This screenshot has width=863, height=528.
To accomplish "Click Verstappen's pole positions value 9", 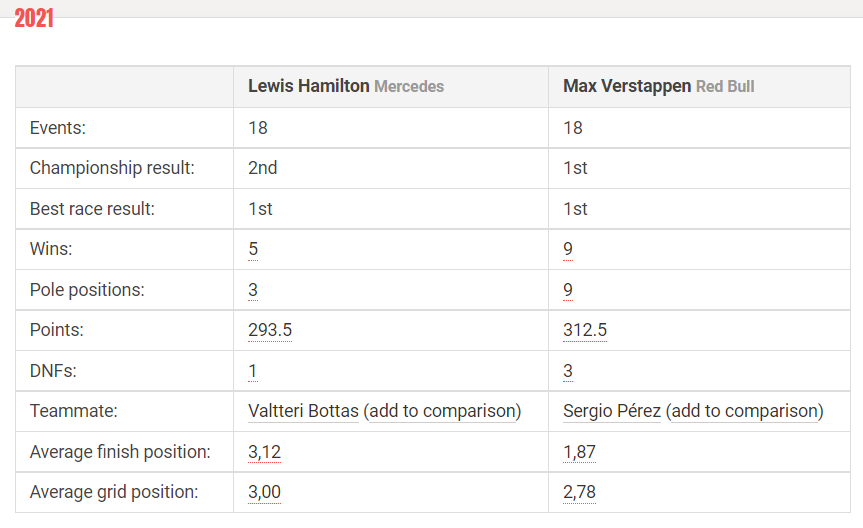I will (568, 290).
